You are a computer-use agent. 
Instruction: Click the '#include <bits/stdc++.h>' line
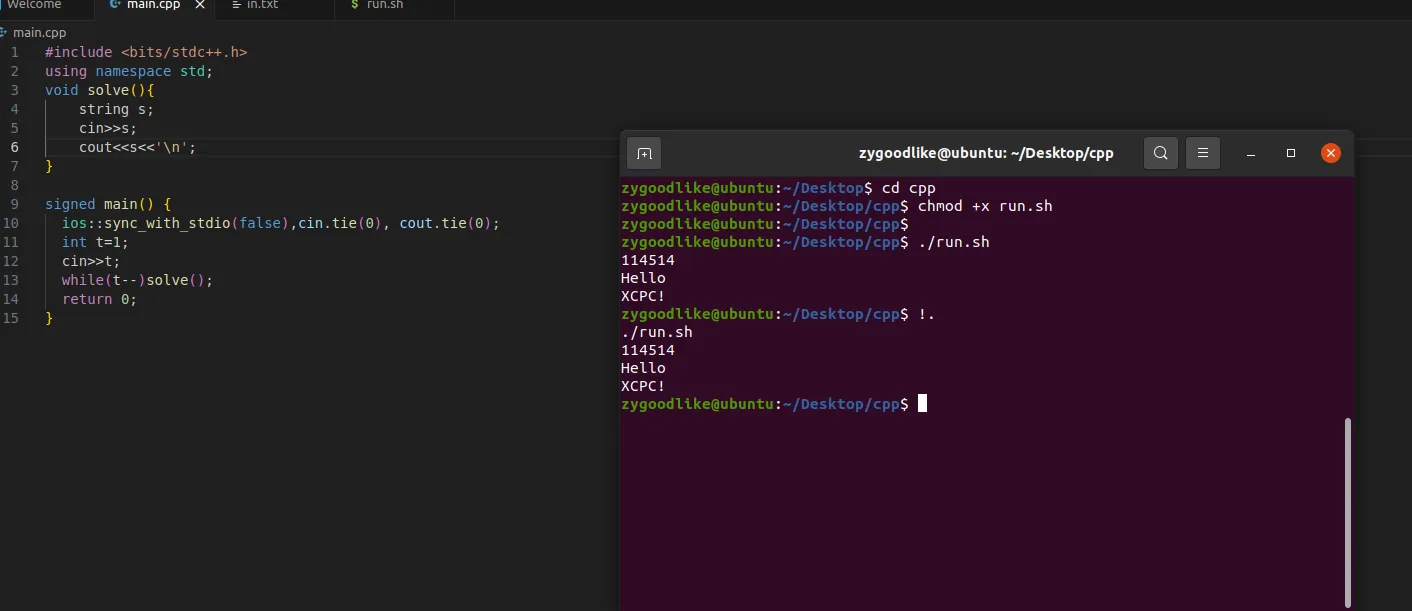pyautogui.click(x=146, y=52)
